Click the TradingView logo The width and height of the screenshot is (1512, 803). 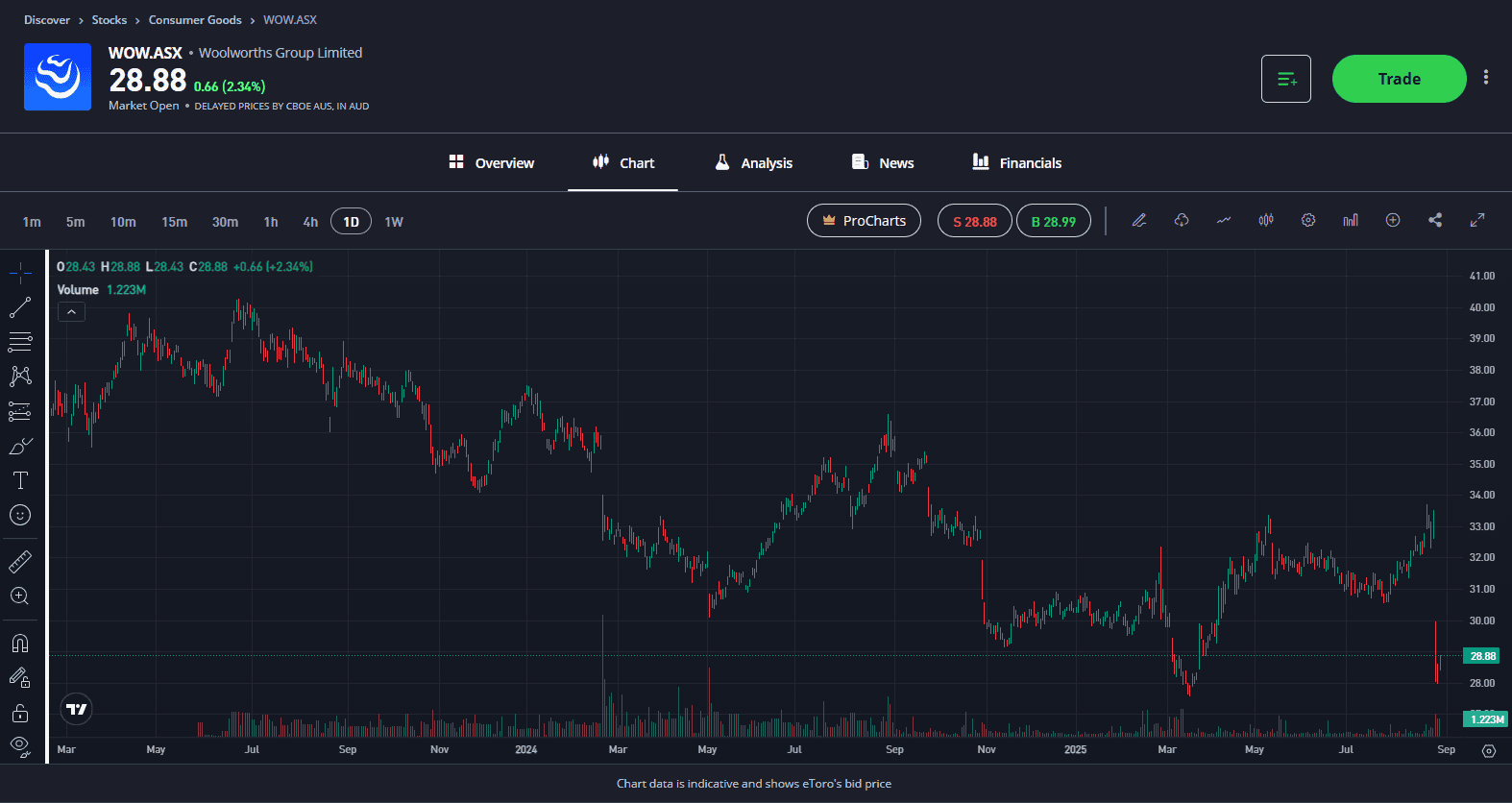click(77, 709)
